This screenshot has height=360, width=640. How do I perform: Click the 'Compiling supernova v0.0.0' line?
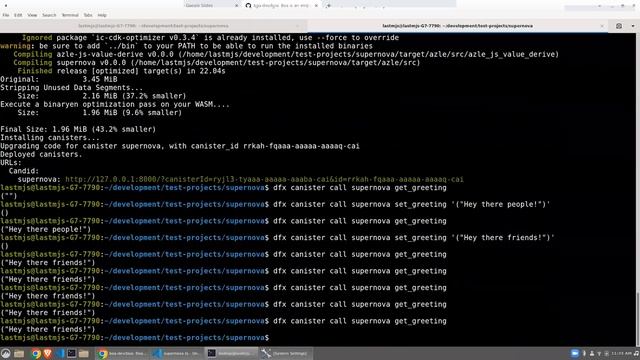(x=216, y=62)
